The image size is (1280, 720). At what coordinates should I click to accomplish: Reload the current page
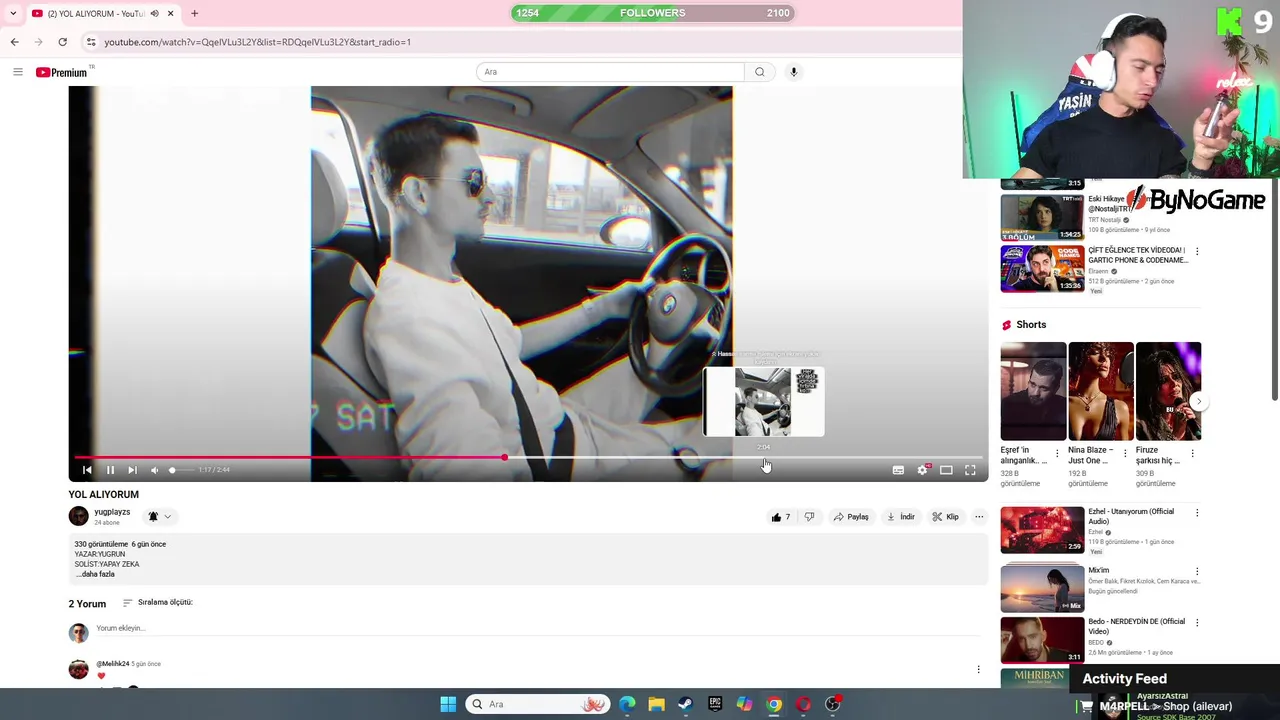tap(62, 42)
